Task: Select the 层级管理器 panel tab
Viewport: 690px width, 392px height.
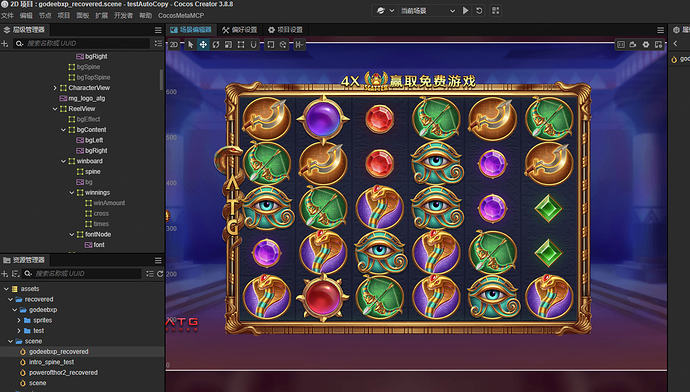Action: pos(24,30)
